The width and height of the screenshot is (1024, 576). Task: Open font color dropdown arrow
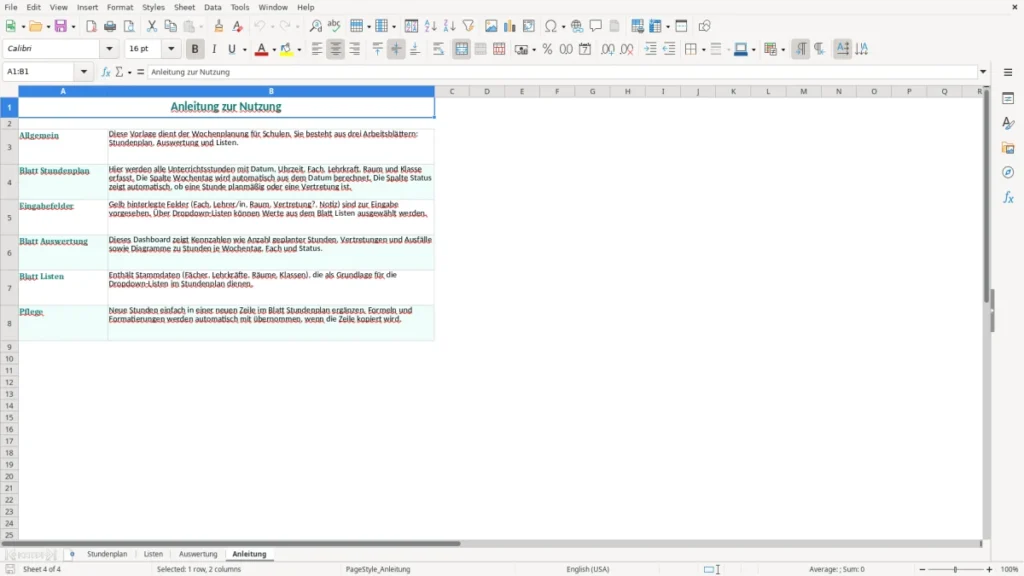[x=274, y=50]
